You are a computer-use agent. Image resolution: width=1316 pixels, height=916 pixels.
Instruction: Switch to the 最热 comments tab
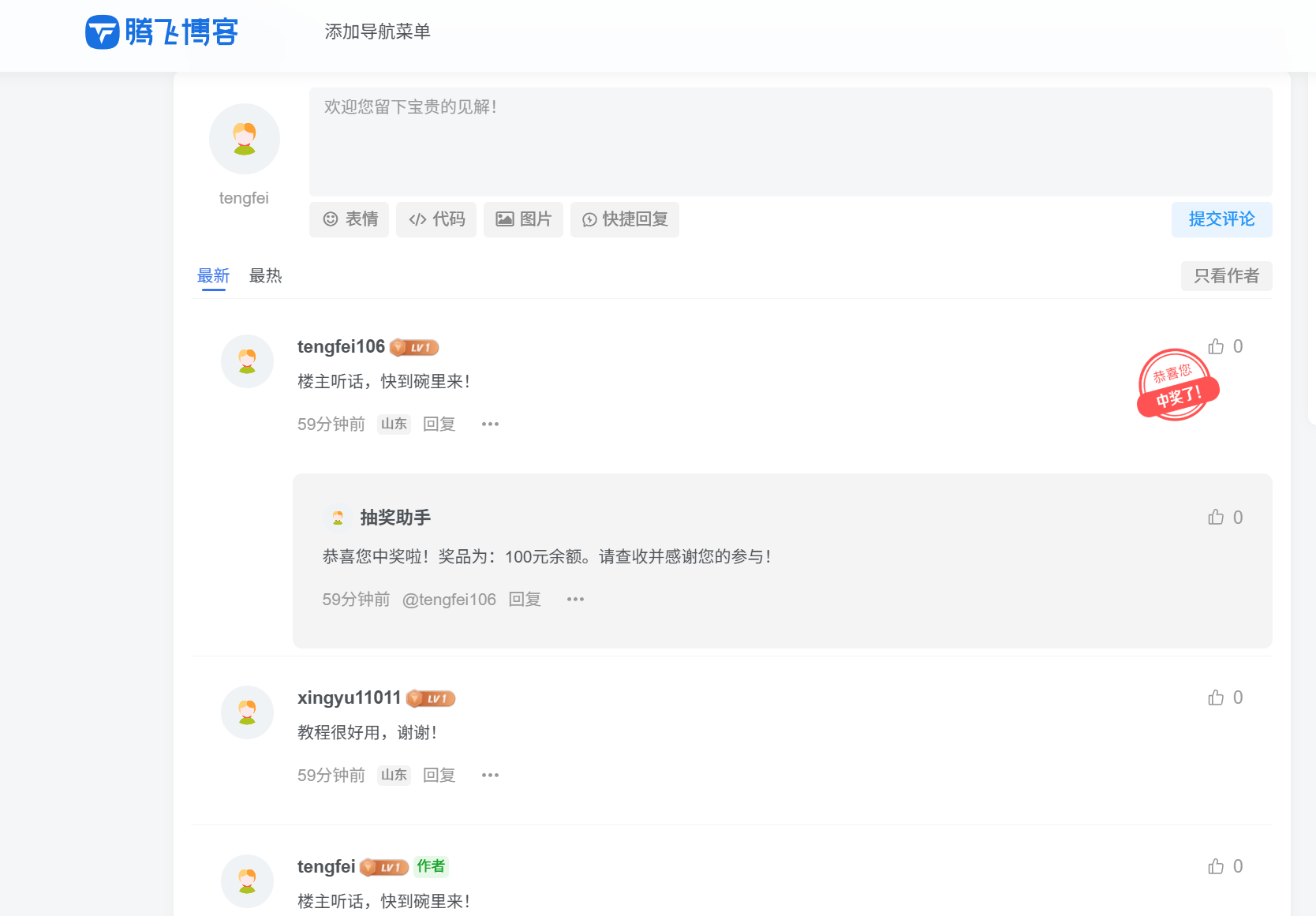265,275
